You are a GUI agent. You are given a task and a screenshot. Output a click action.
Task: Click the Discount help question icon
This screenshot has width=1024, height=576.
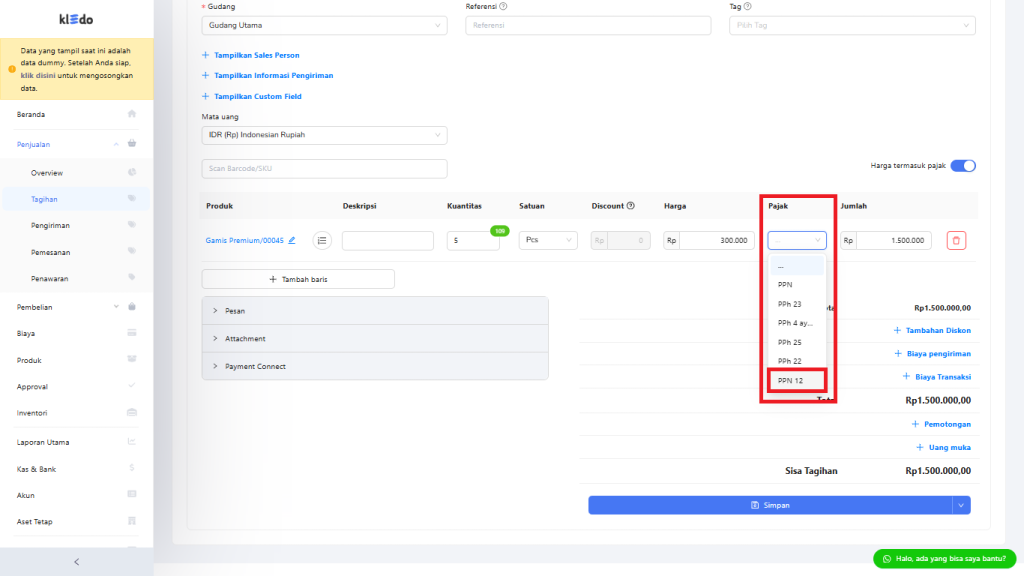tap(630, 206)
